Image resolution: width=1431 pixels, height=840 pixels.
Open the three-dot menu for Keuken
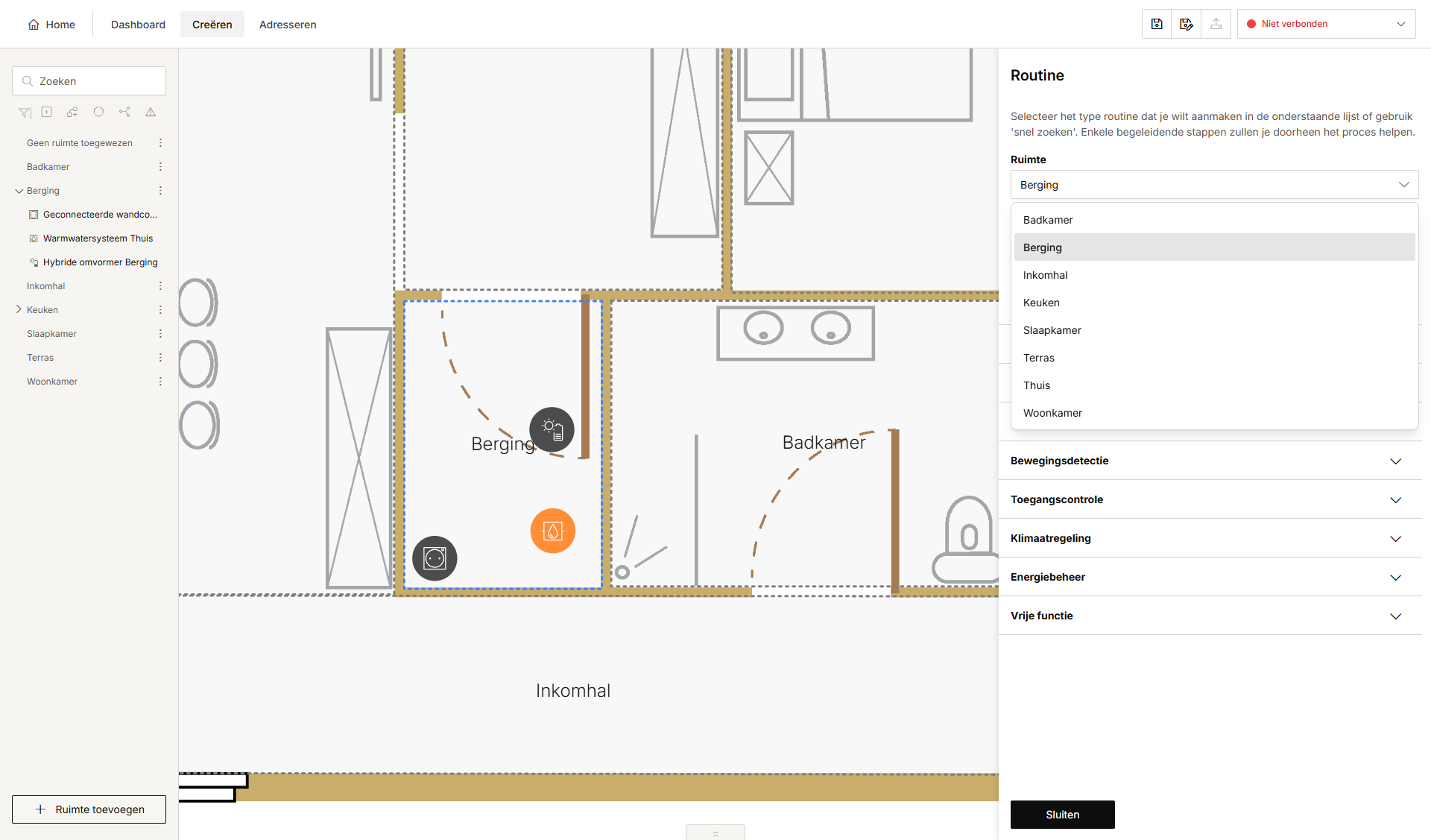tap(160, 310)
